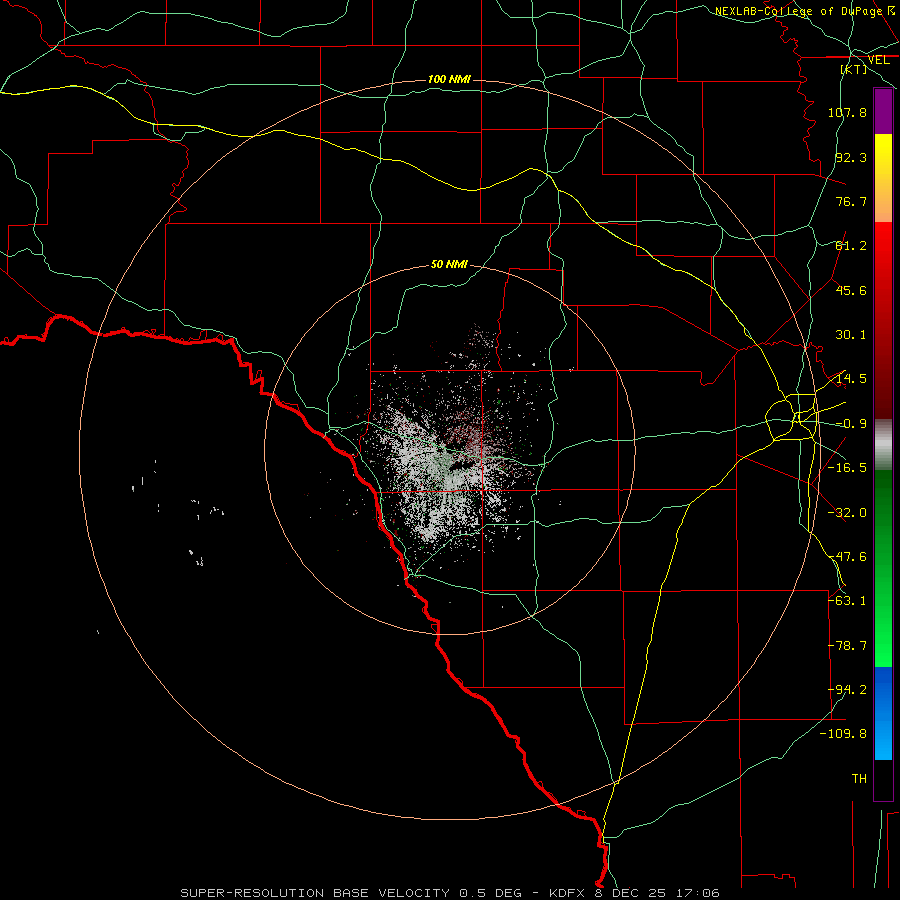900x900 pixels.
Task: Click the 14.5 velocity scale value
Action: click(x=851, y=379)
